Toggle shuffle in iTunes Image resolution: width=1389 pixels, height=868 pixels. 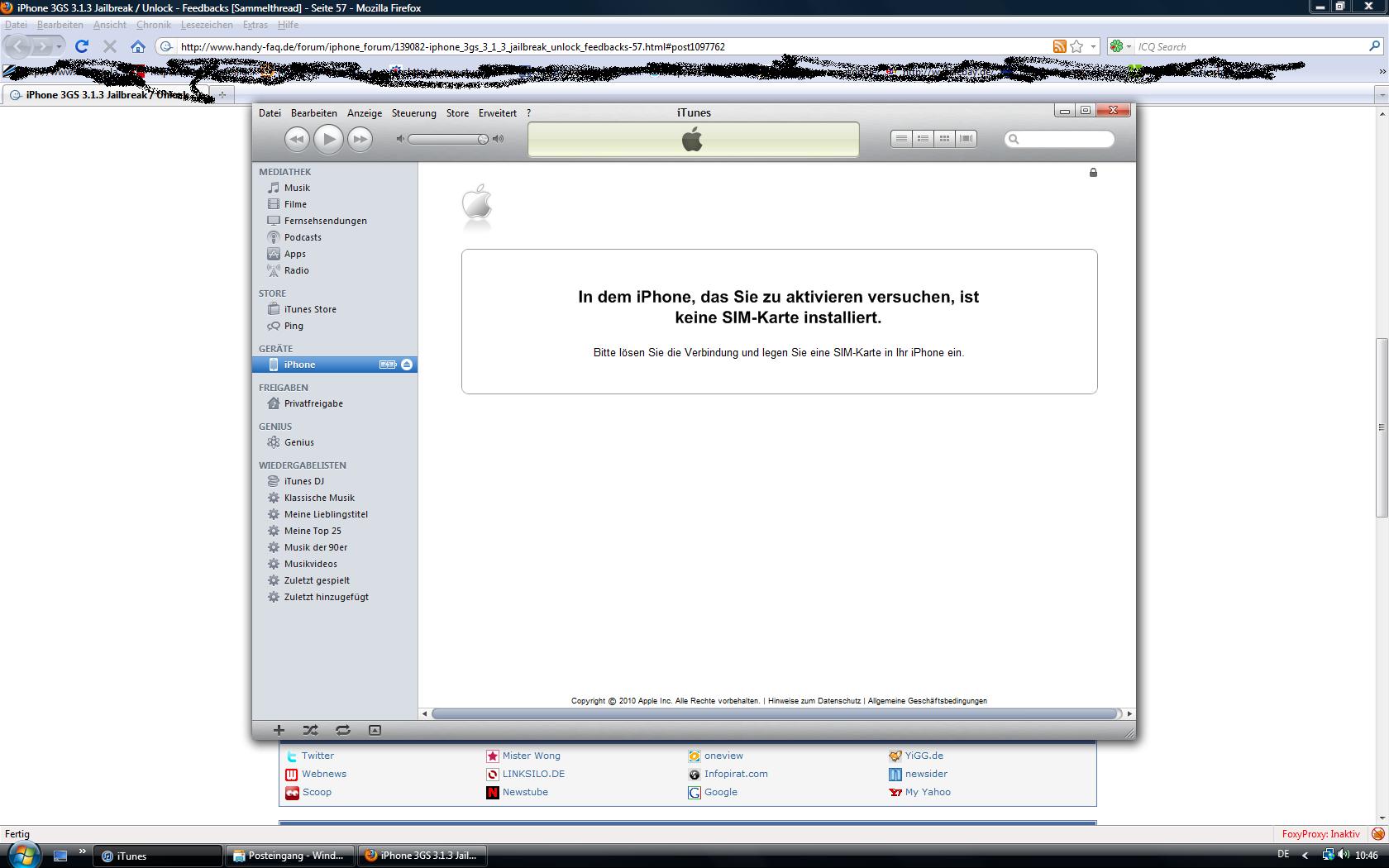[310, 730]
